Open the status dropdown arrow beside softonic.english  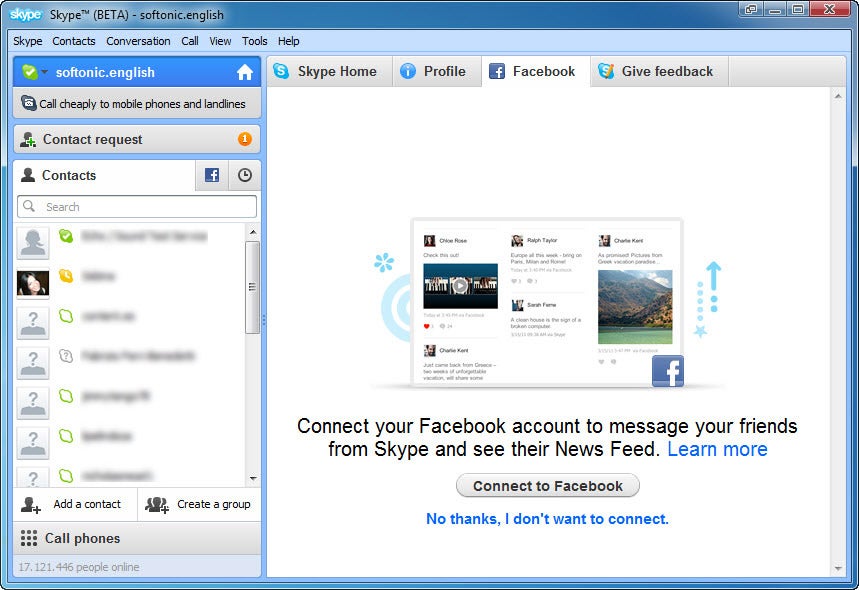44,72
